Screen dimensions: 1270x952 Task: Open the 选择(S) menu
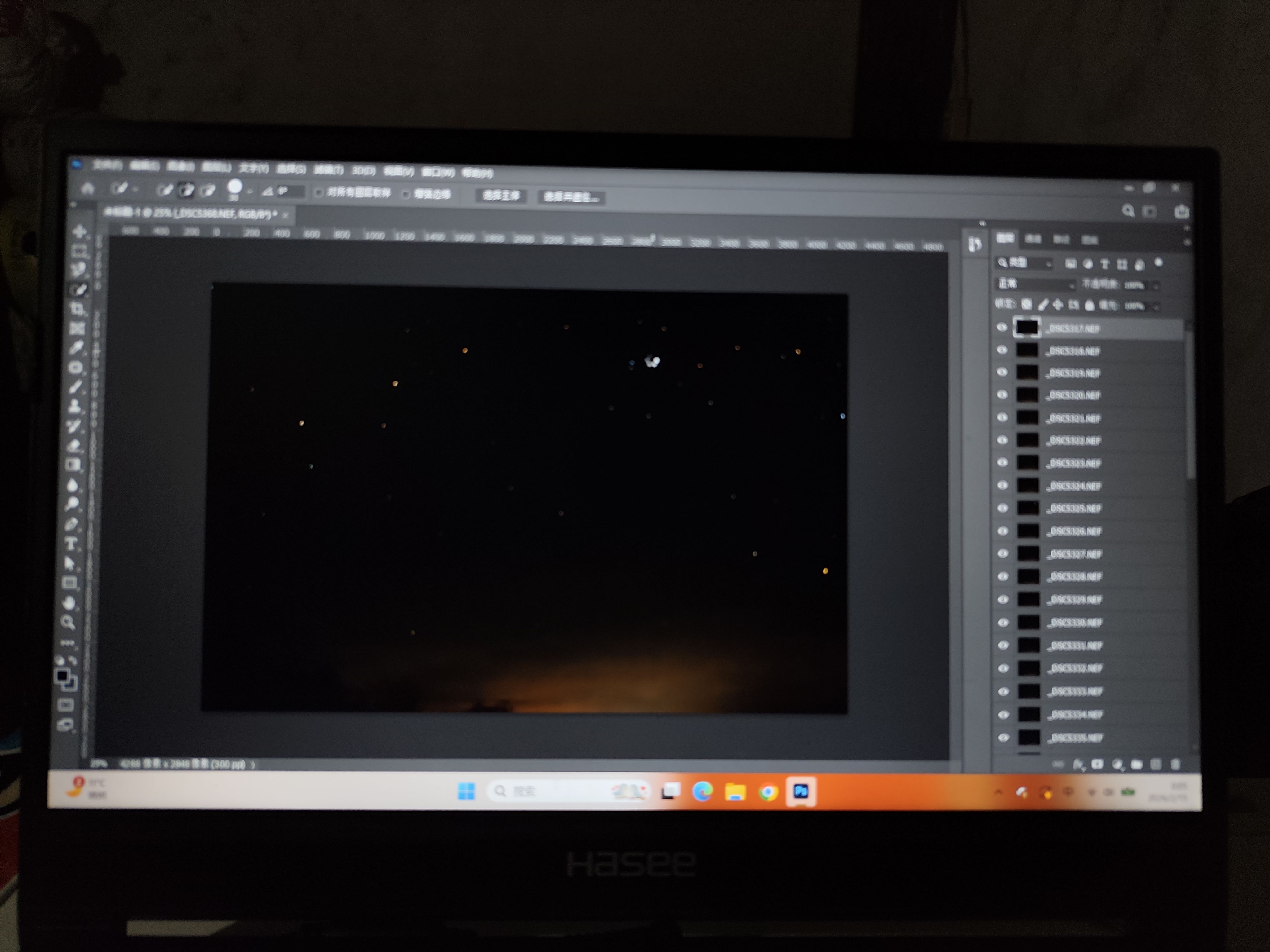pyautogui.click(x=291, y=168)
